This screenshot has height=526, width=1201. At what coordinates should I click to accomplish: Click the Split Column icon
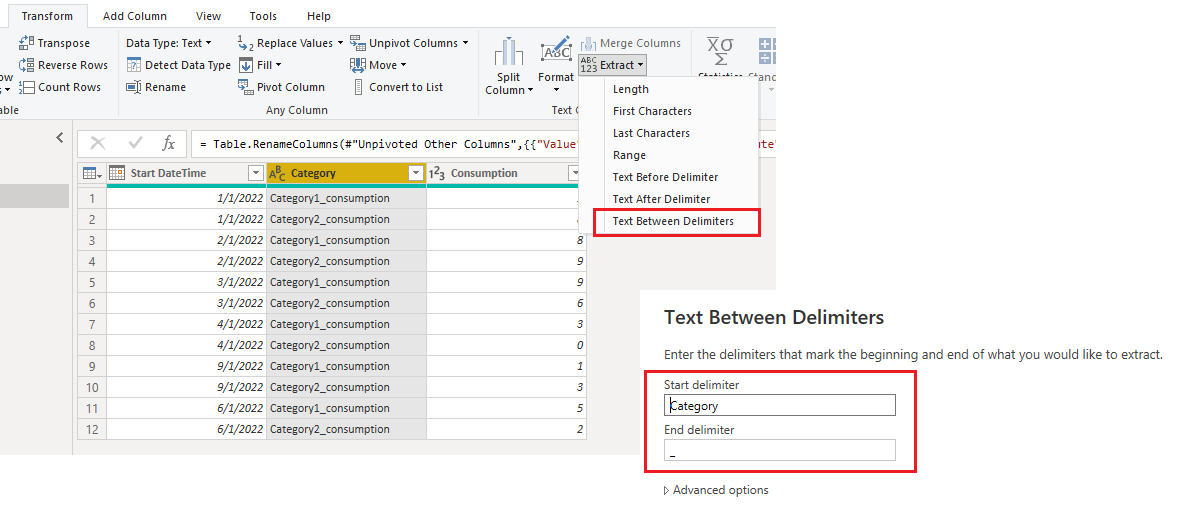click(509, 53)
